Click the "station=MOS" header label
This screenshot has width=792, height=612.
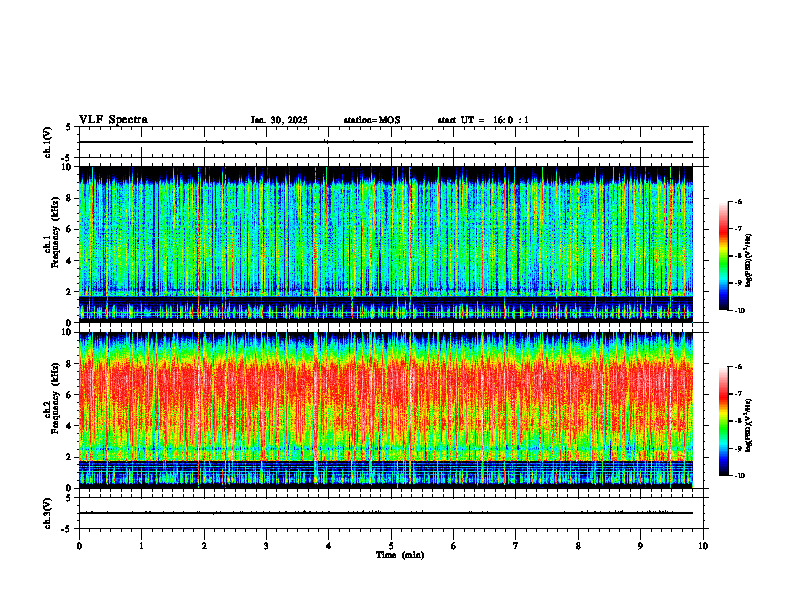pos(372,120)
